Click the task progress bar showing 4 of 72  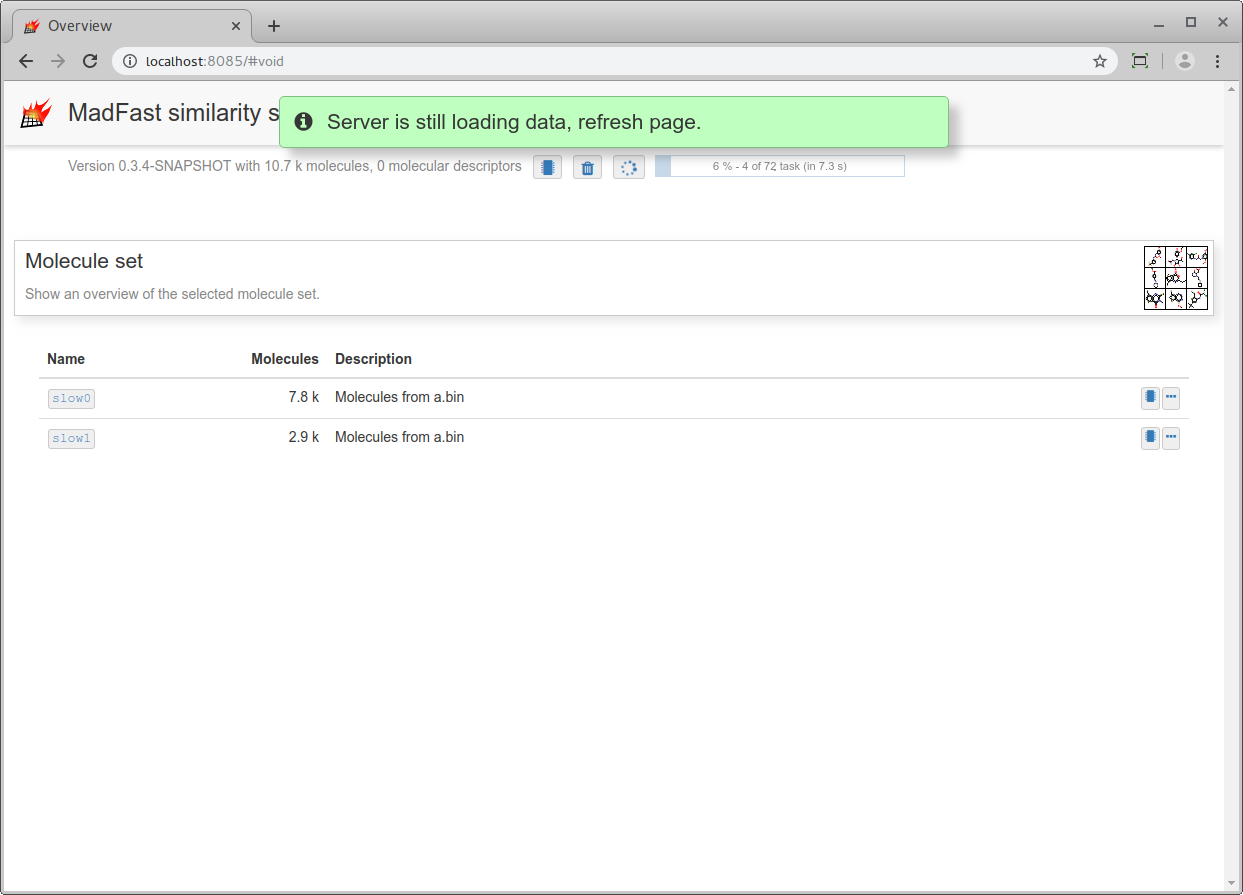[x=780, y=165]
